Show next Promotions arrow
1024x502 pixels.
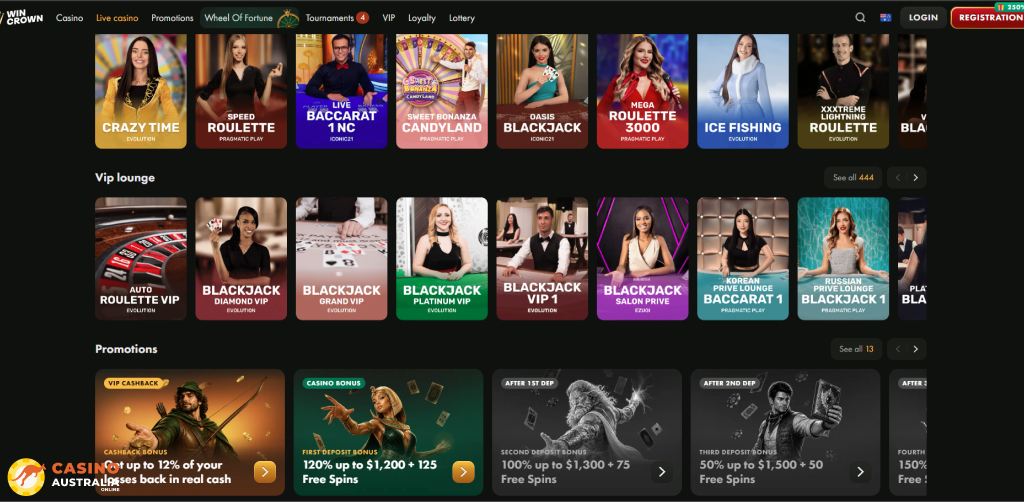[916, 349]
